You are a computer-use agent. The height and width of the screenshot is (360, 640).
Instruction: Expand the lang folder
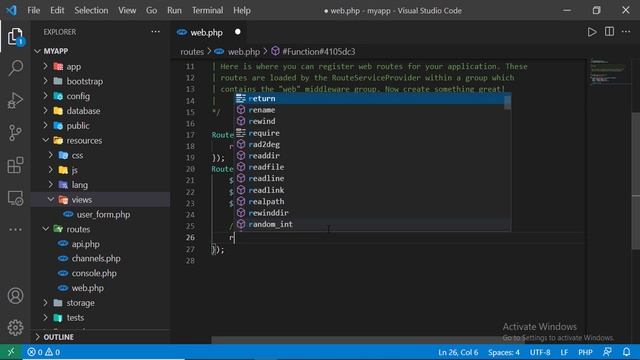[x=100, y=185]
